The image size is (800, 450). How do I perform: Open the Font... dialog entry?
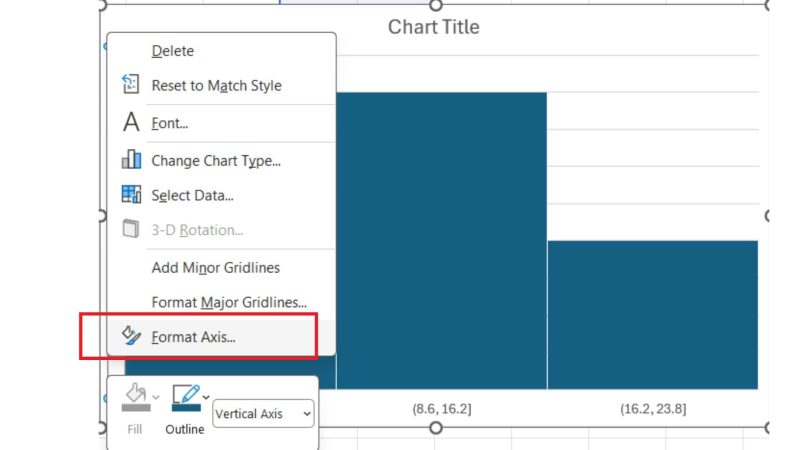tap(221, 123)
